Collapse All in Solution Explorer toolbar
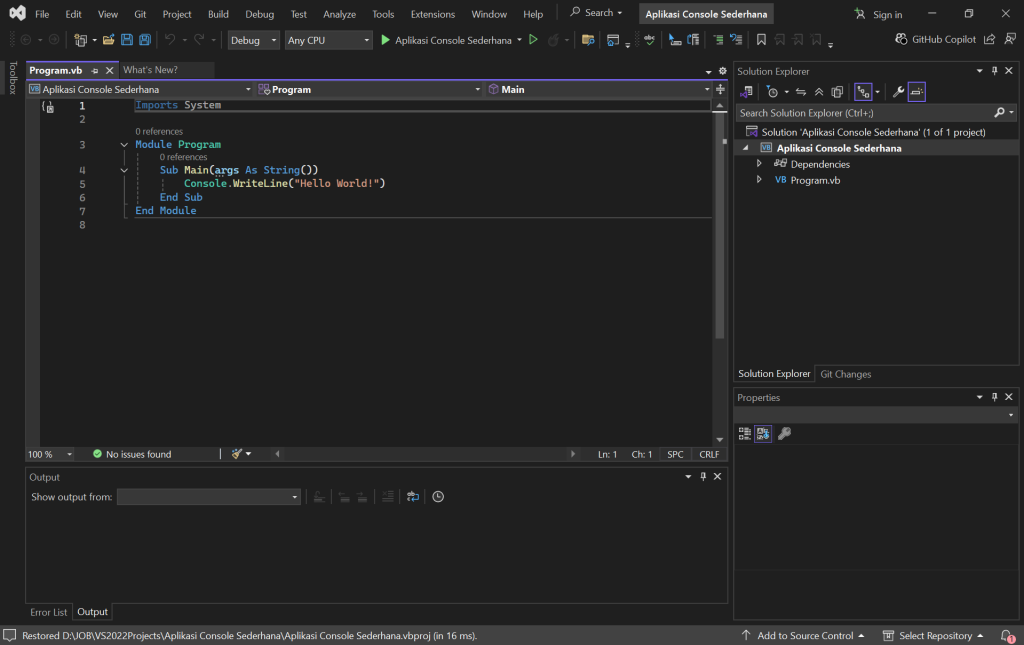This screenshot has height=645, width=1024. 819,92
